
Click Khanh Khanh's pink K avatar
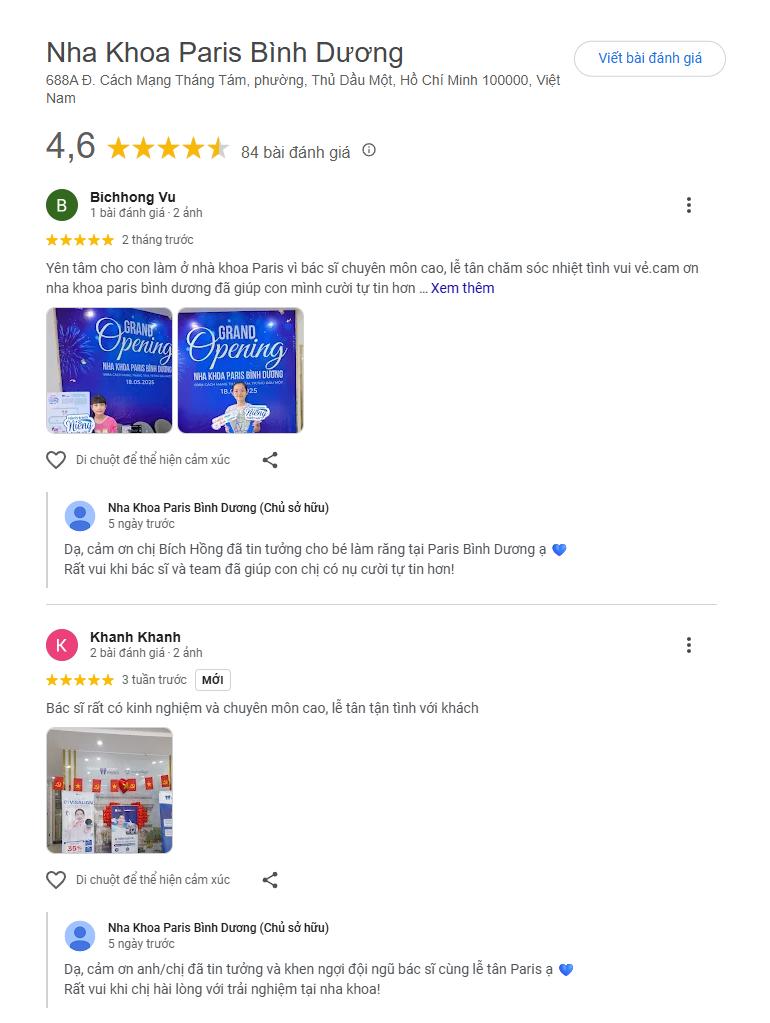click(x=62, y=645)
